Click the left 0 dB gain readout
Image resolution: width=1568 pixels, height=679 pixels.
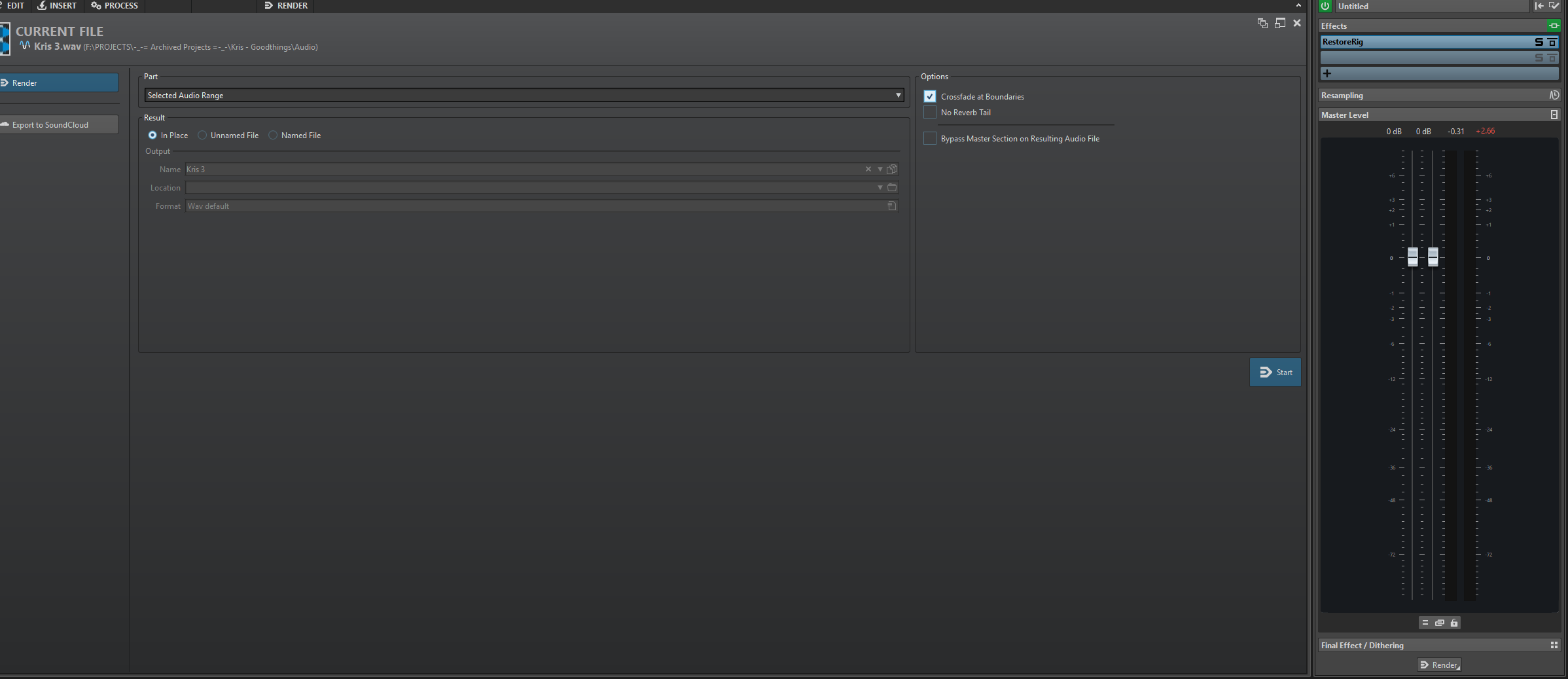1394,131
